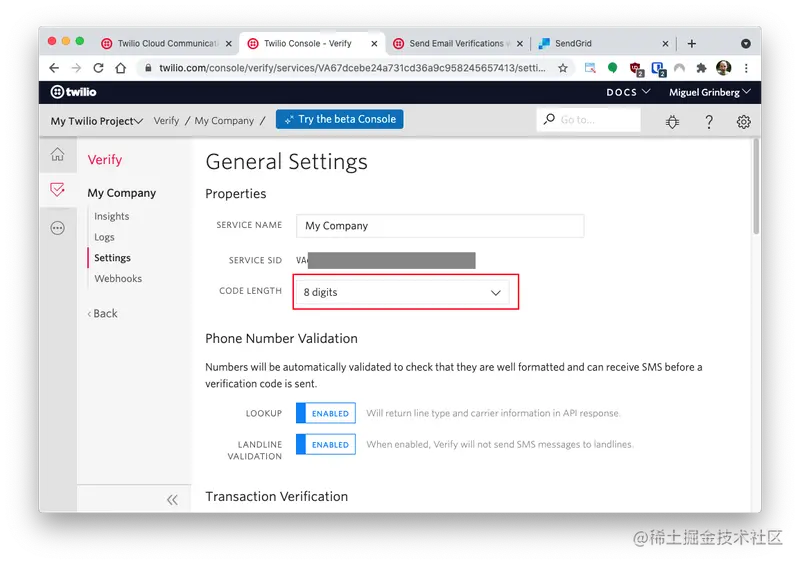Open the Code Length dropdown
Screen dimensions: 800x564
coord(403,292)
